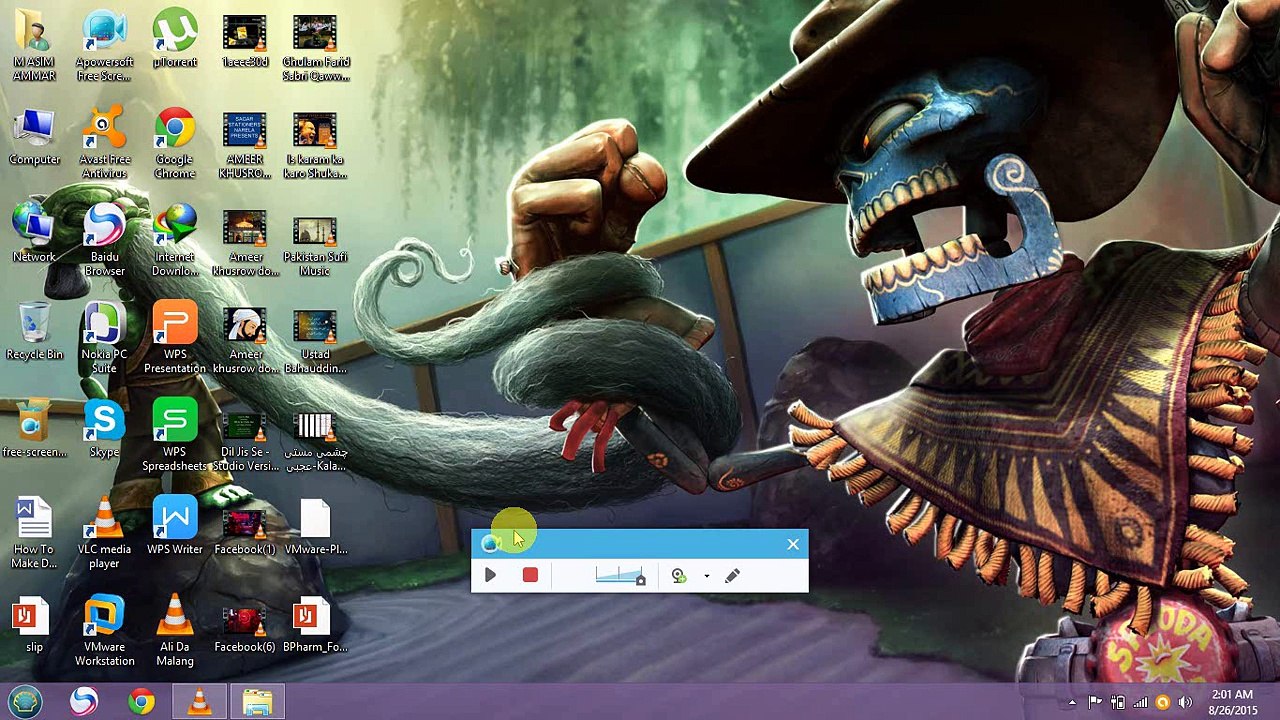Click the orange Avast tray icon
This screenshot has width=1280, height=720.
pyautogui.click(x=1162, y=702)
